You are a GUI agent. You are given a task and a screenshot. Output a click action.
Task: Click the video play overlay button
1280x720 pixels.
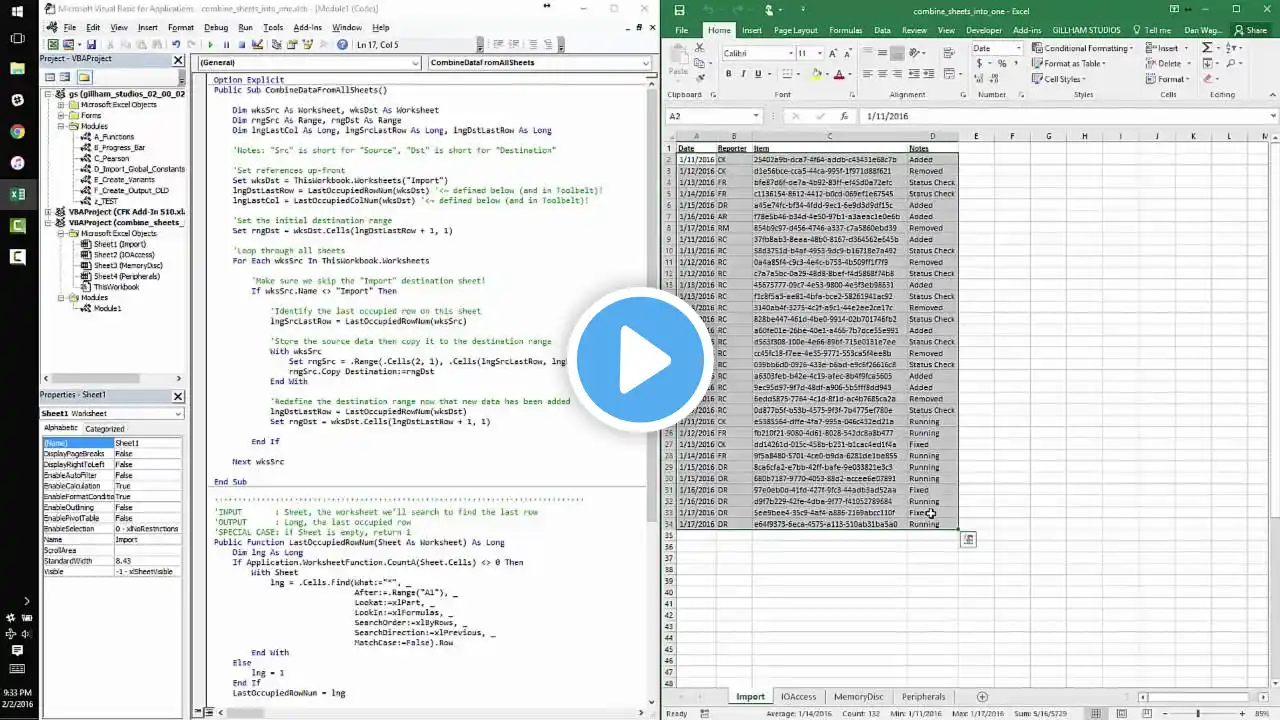640,360
